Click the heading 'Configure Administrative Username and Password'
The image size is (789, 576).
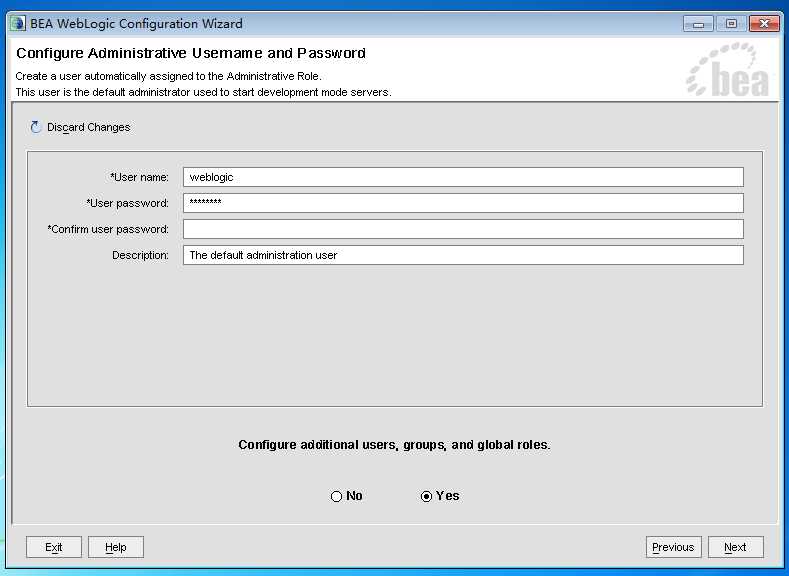pos(191,53)
